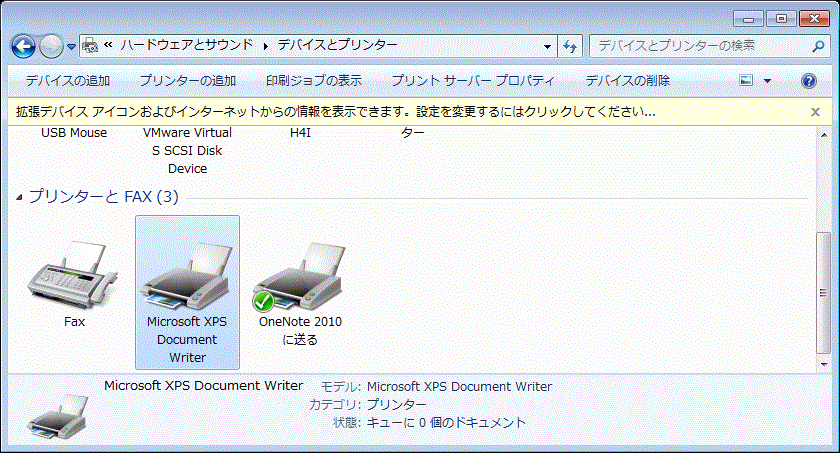Expand the arrow after ハードウェアとサウンド
840x453 pixels.
(x=265, y=46)
